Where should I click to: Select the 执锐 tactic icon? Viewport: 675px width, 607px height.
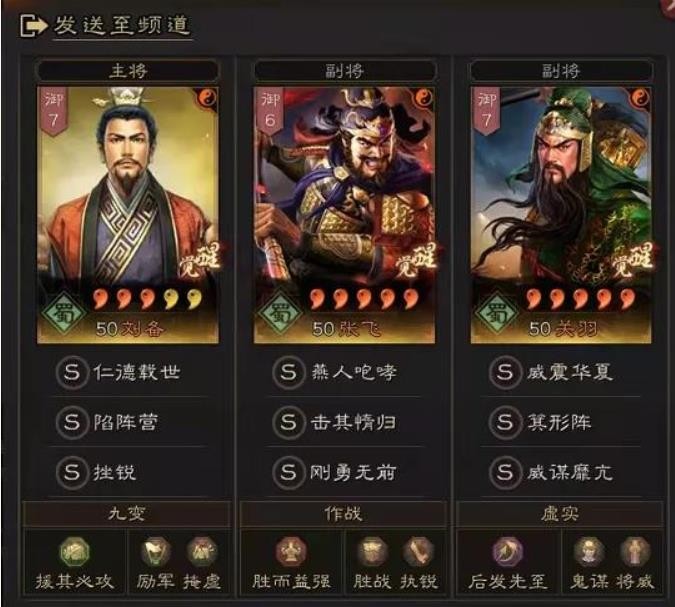[418, 552]
